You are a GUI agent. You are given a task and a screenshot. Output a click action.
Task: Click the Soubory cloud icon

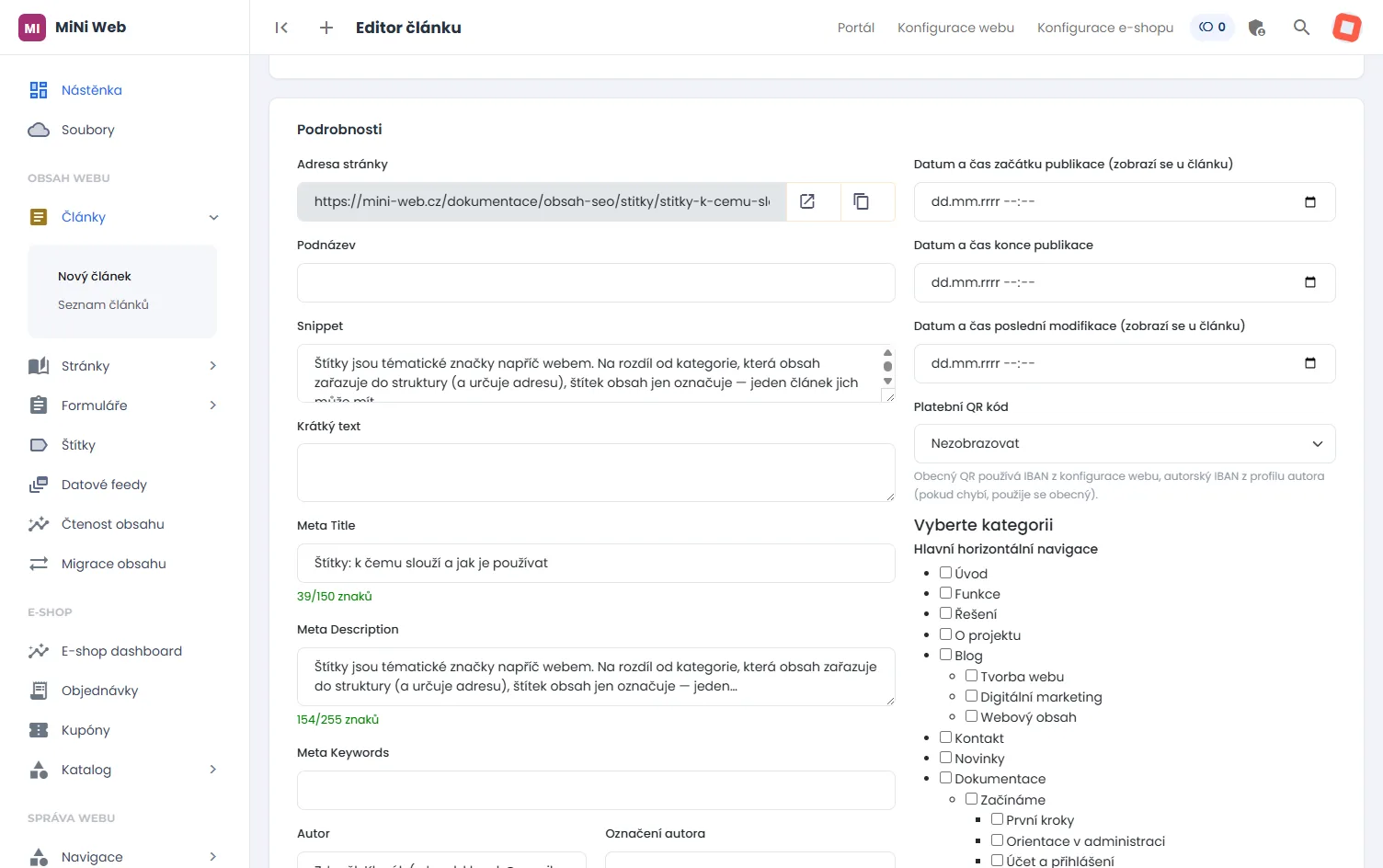[x=39, y=130]
